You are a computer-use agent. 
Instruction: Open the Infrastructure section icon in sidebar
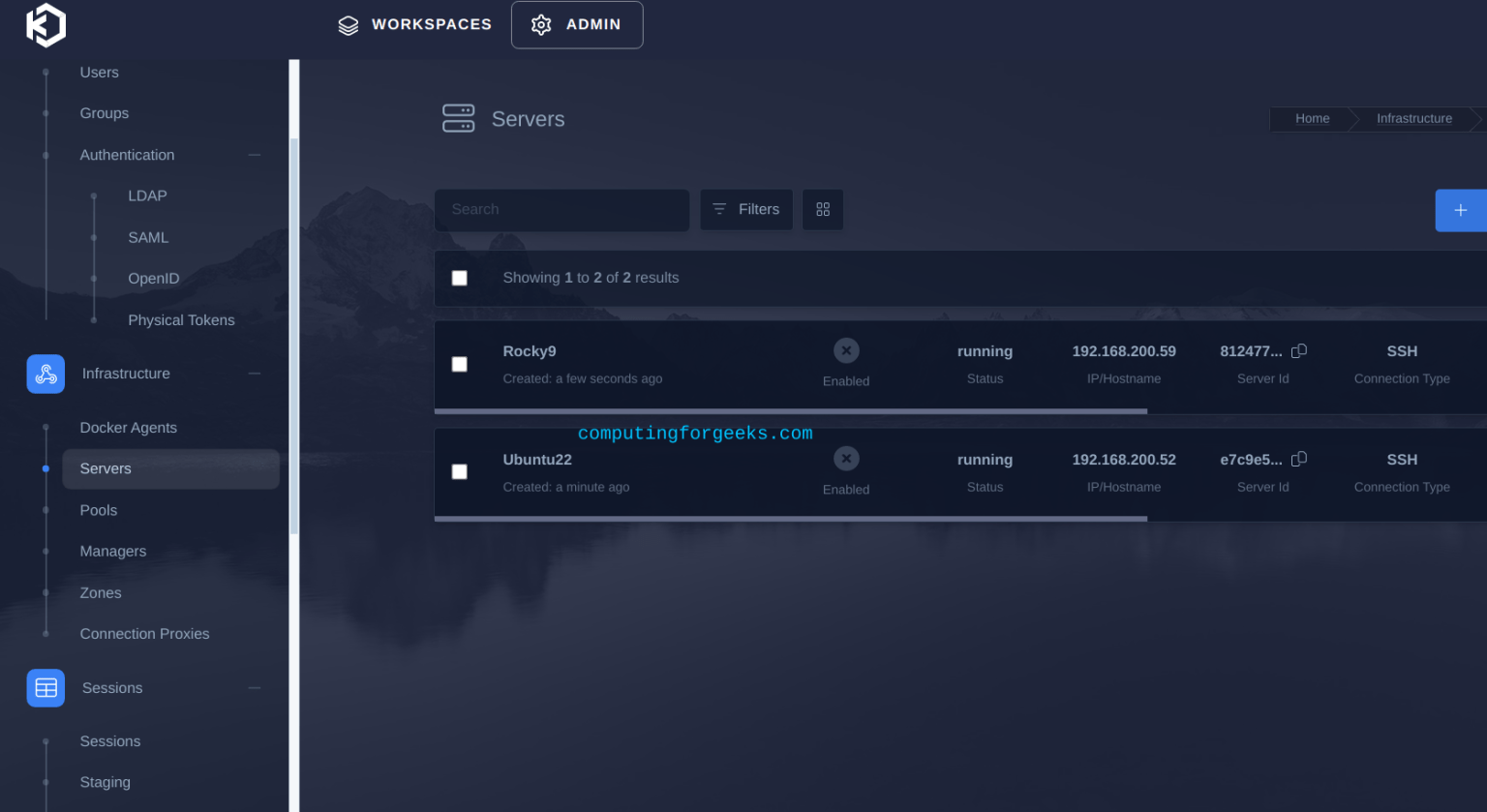(46, 374)
